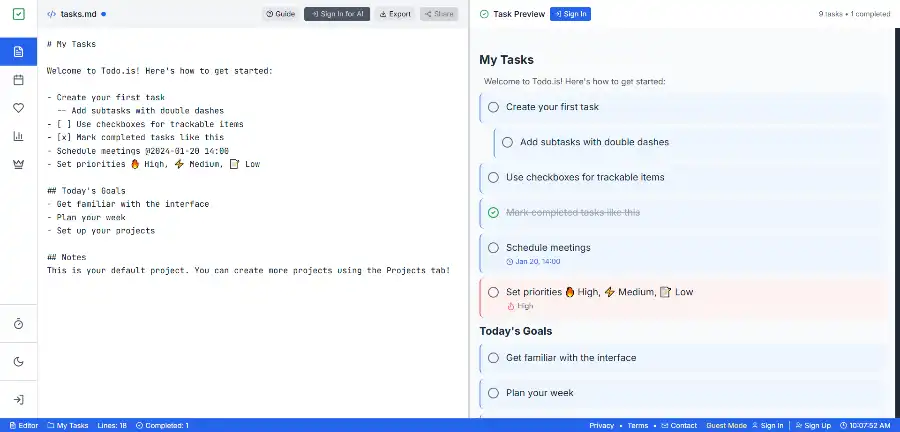Click 'Lines: 18' status bar entry

tap(112, 426)
